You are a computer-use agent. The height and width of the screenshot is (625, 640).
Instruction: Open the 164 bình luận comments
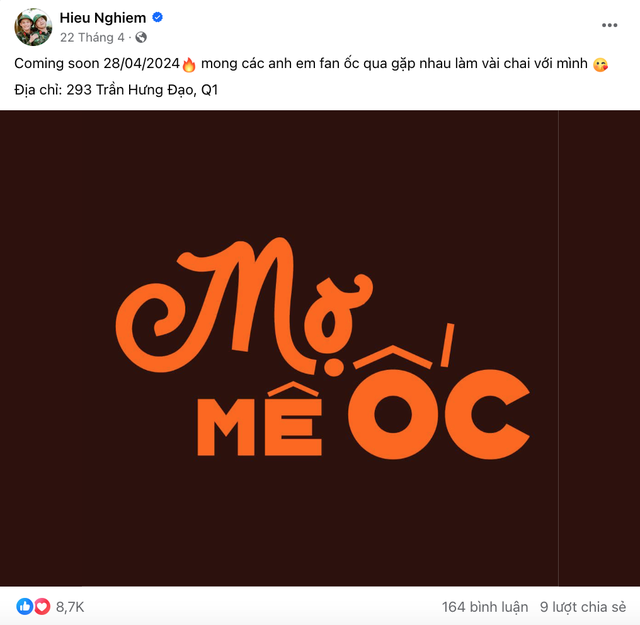pyautogui.click(x=484, y=607)
